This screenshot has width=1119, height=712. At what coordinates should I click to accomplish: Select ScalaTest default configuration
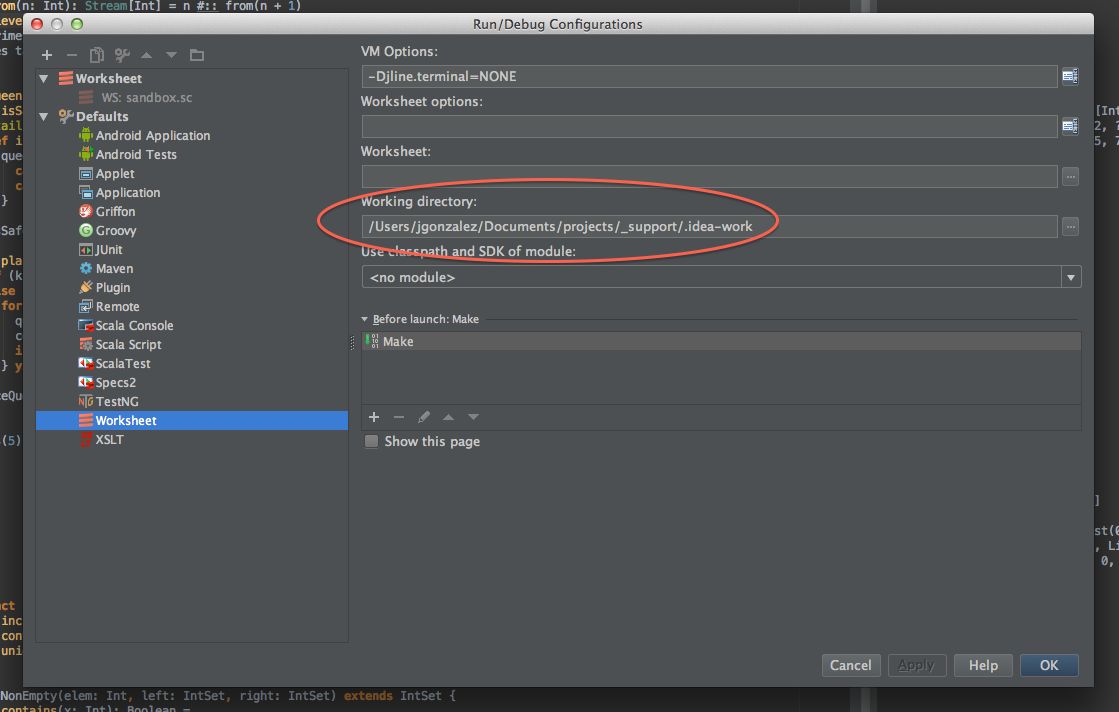(x=115, y=364)
